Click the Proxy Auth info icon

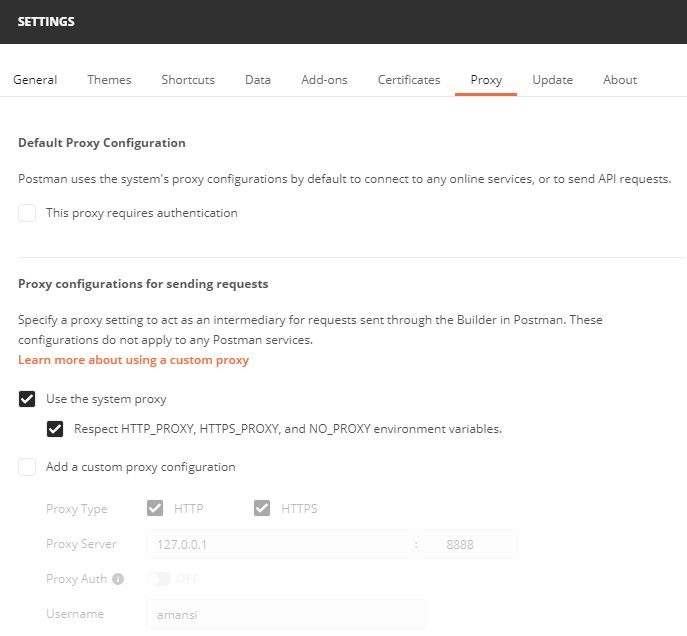click(118, 579)
